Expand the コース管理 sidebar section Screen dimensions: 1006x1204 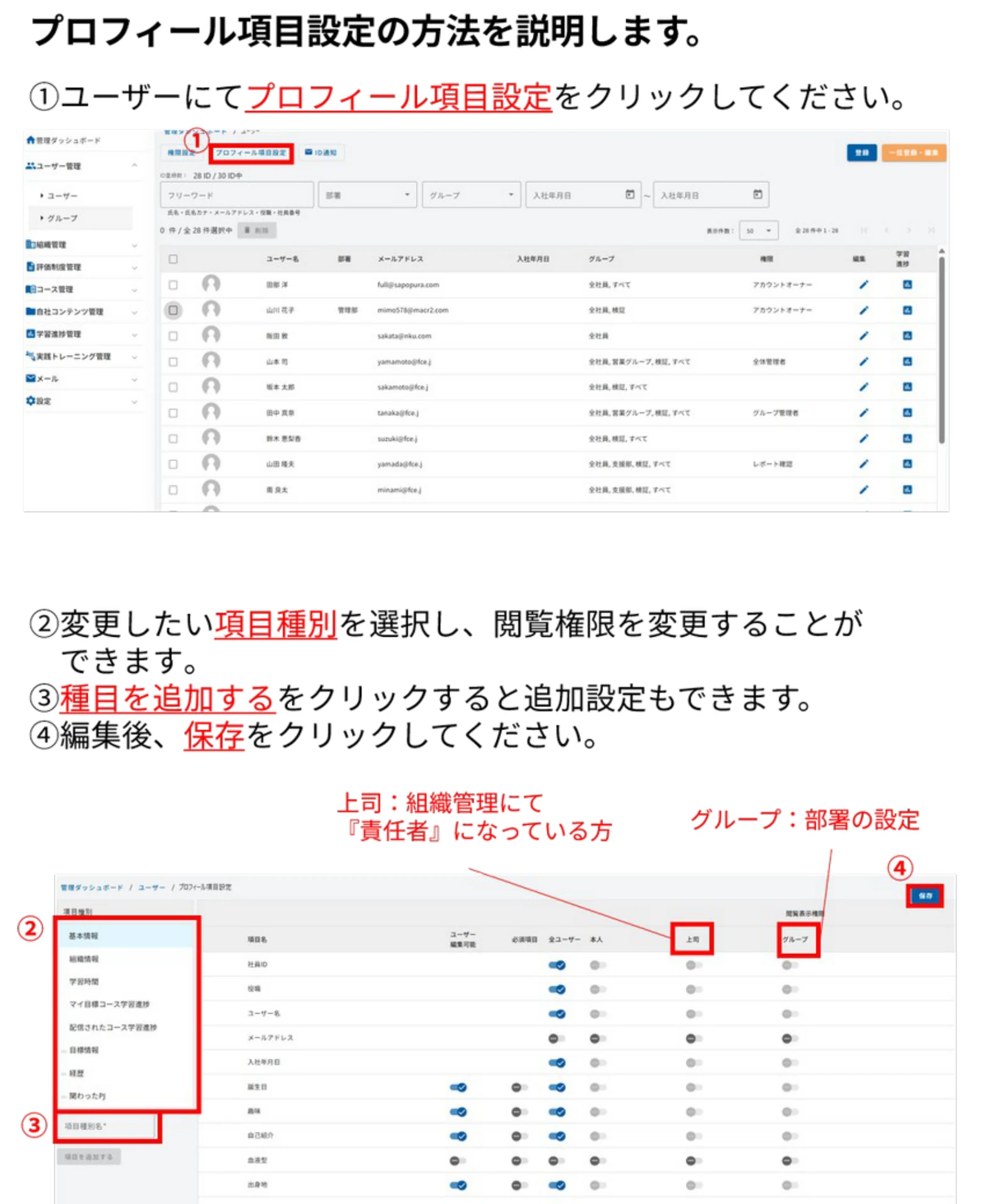click(x=134, y=289)
